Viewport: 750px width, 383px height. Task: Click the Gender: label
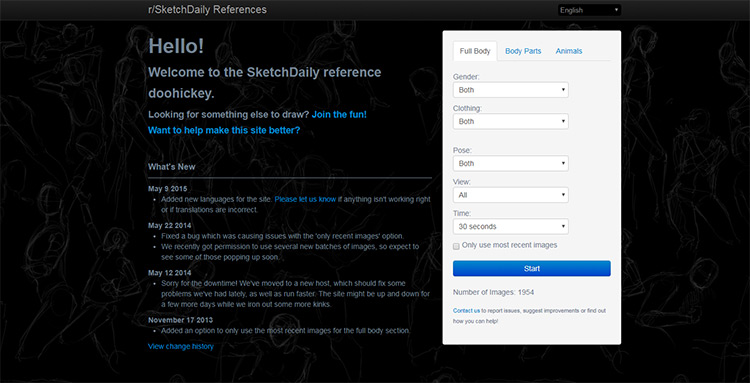[466, 77]
